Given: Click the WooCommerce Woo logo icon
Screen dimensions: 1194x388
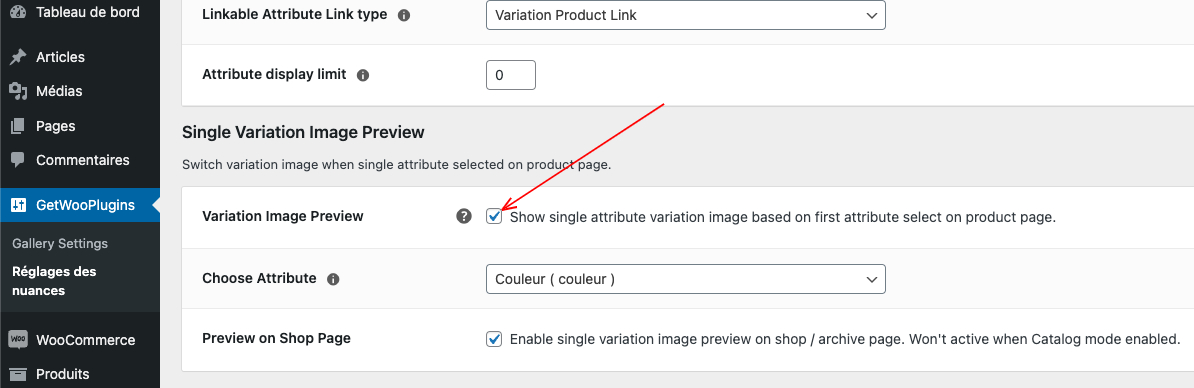Looking at the screenshot, I should [x=18, y=339].
